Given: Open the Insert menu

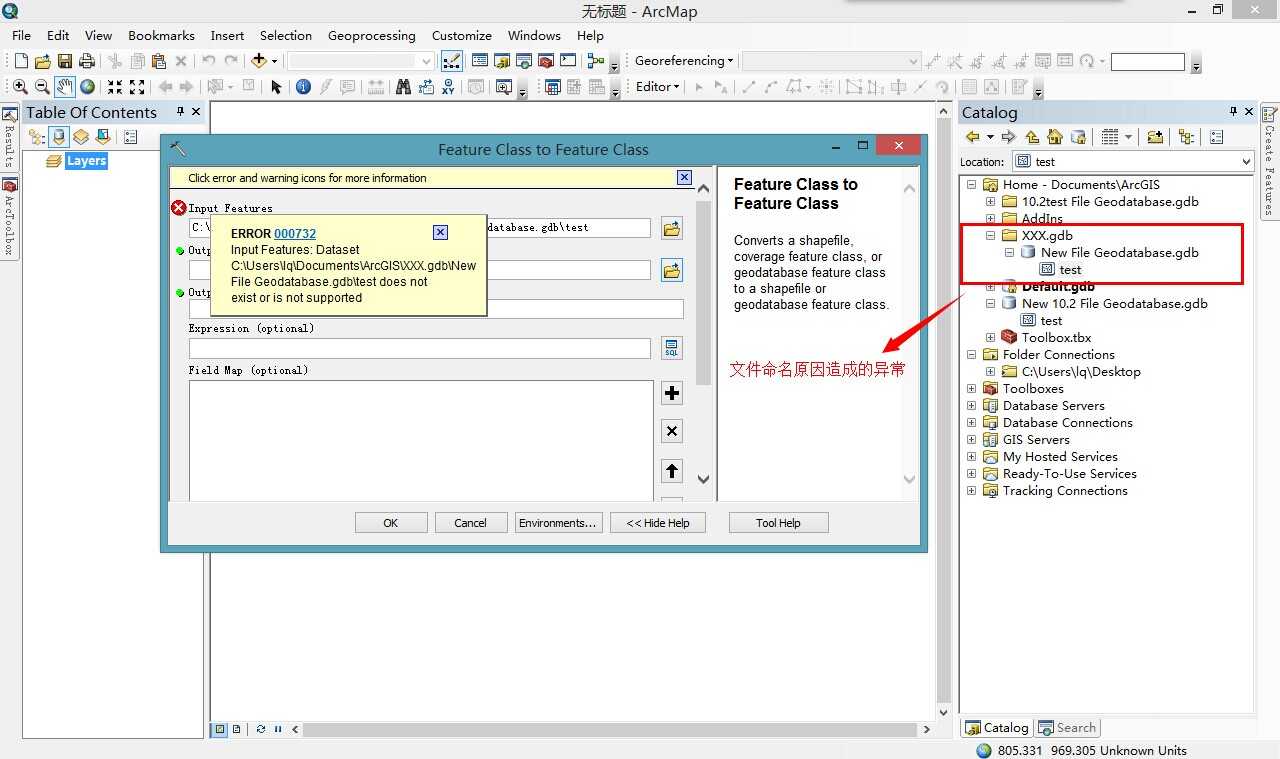Looking at the screenshot, I should click(227, 35).
